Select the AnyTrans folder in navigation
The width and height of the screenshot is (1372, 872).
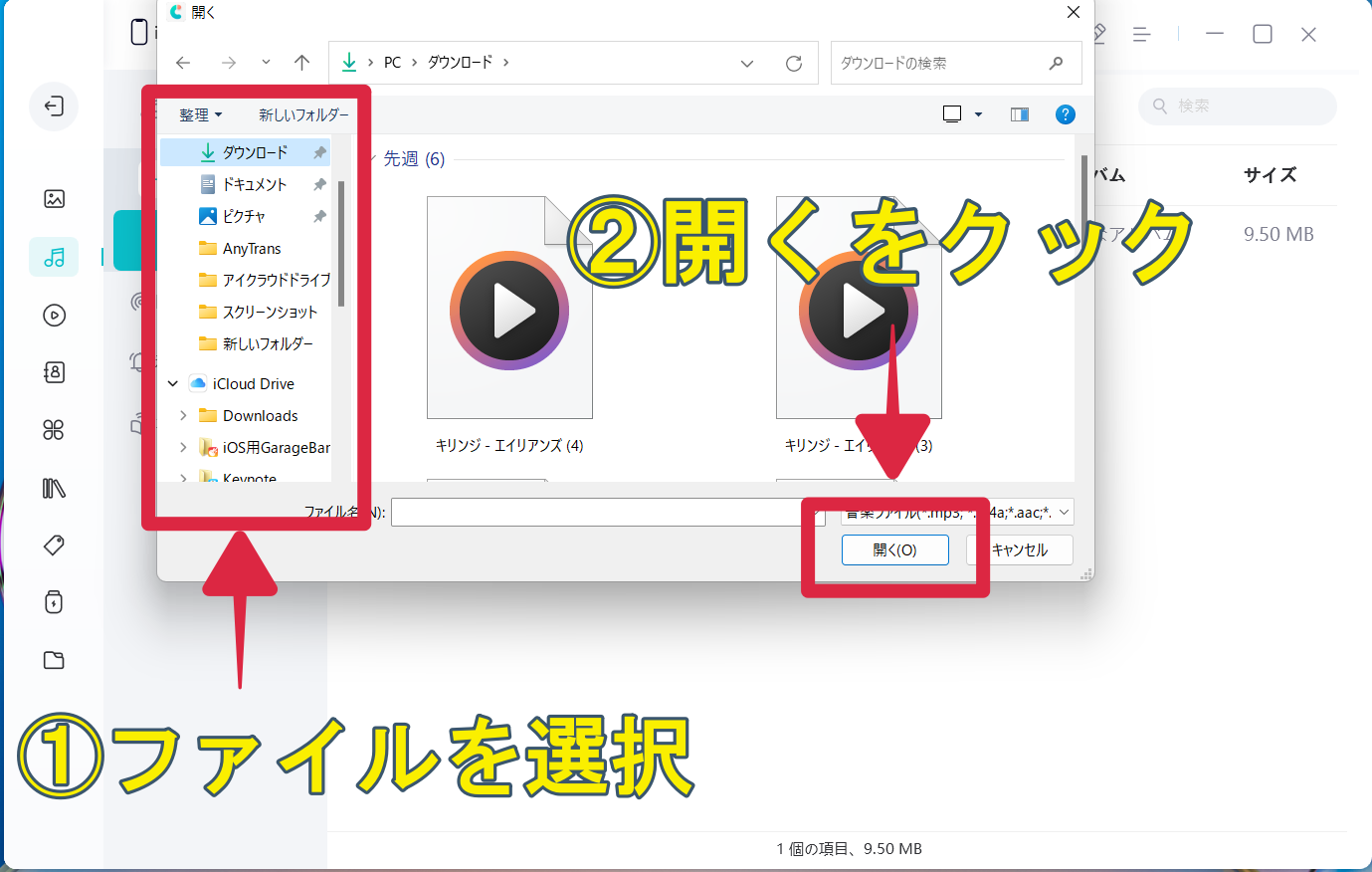click(251, 249)
